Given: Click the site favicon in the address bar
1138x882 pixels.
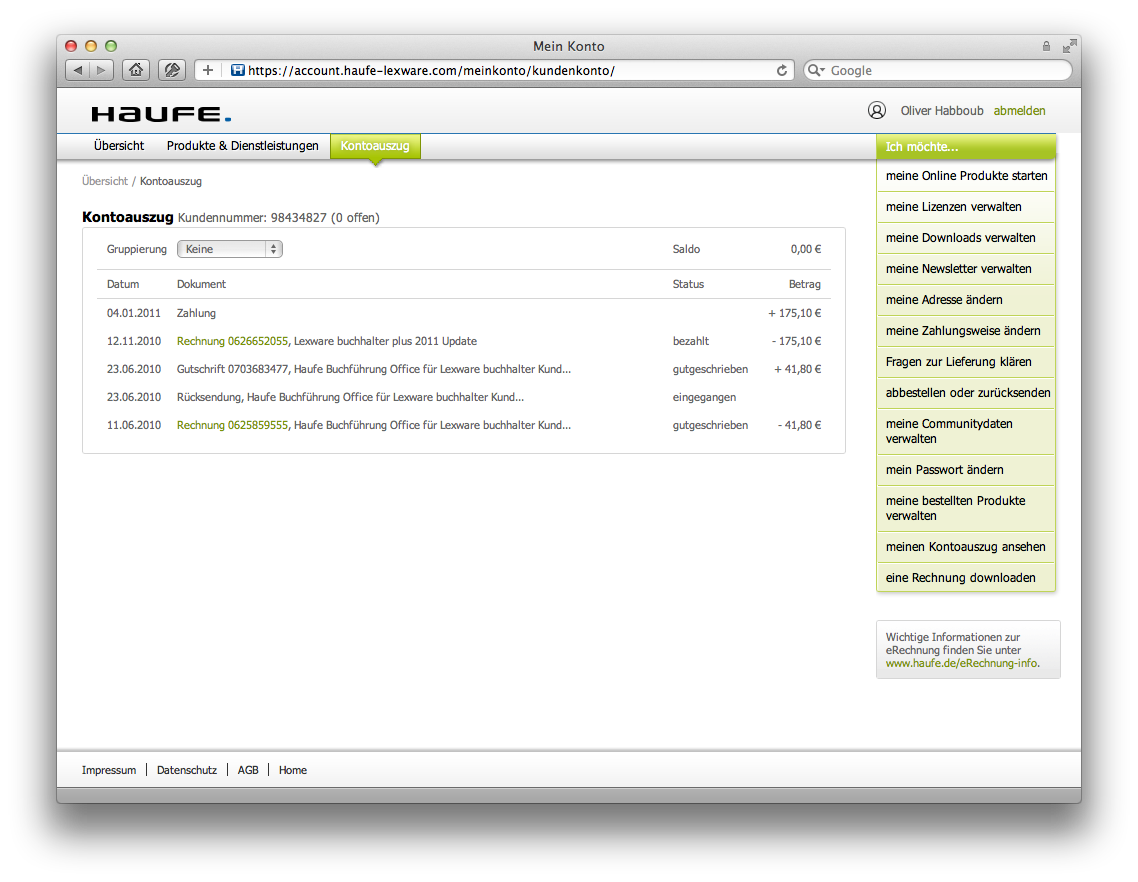Looking at the screenshot, I should (237, 70).
